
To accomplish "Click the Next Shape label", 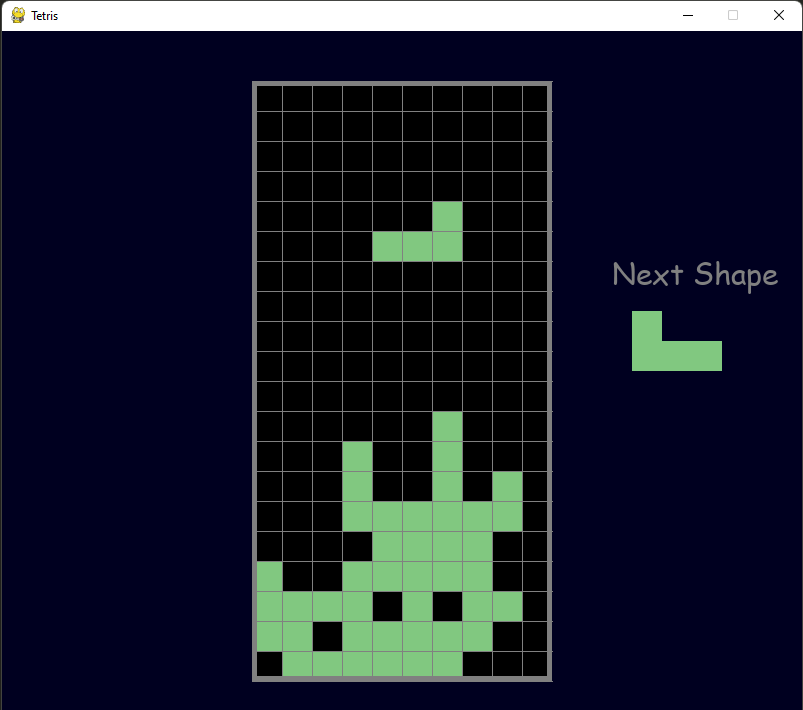I will tap(695, 275).
